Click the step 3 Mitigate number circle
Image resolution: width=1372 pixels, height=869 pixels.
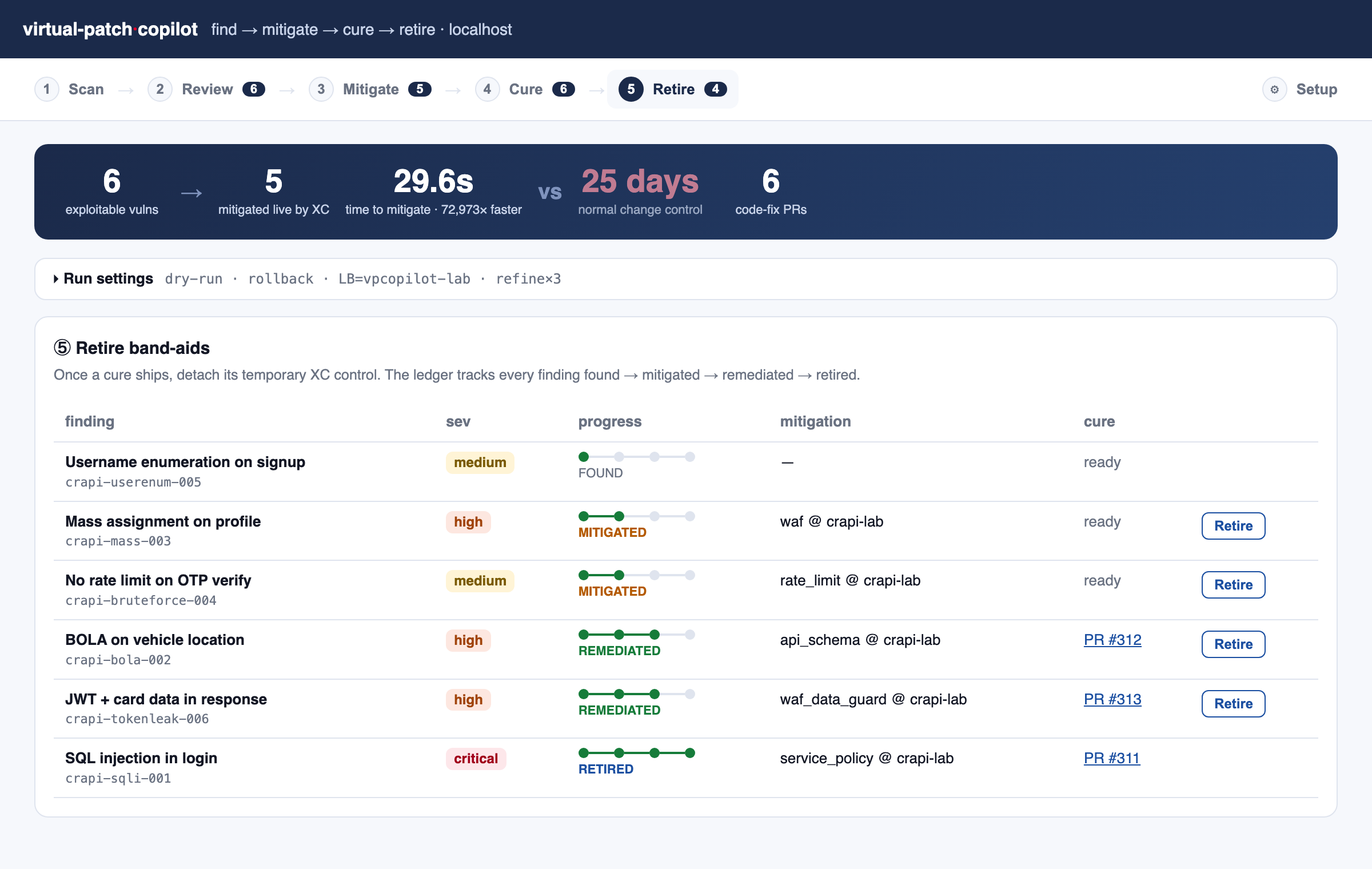point(321,89)
